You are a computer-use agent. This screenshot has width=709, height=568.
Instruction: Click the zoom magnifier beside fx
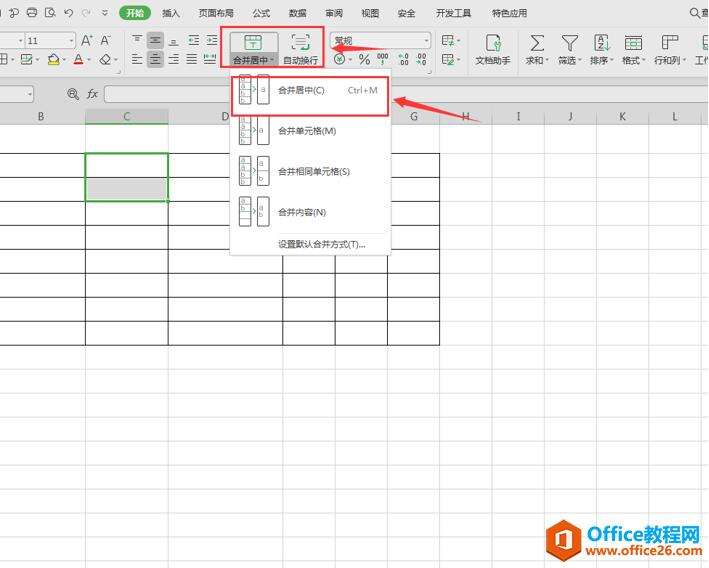coord(72,94)
